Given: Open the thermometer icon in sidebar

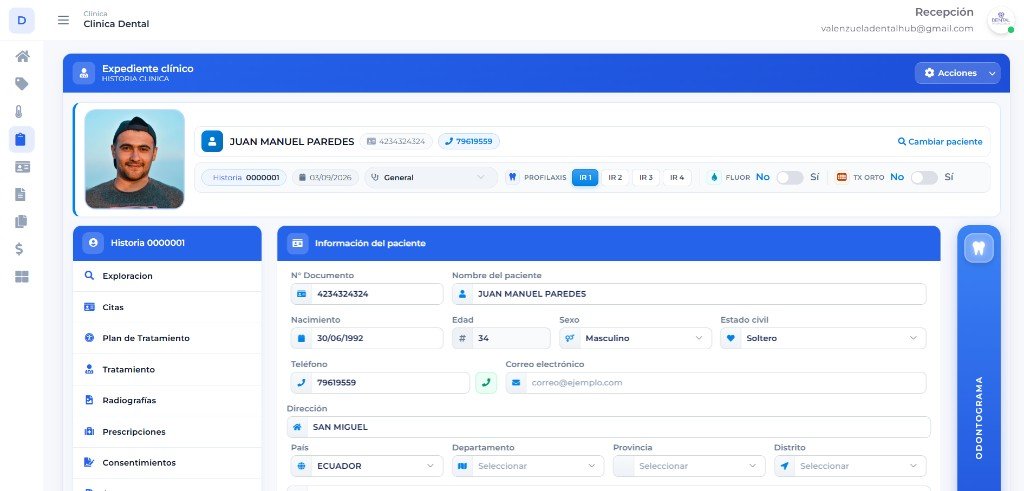Looking at the screenshot, I should click(20, 112).
